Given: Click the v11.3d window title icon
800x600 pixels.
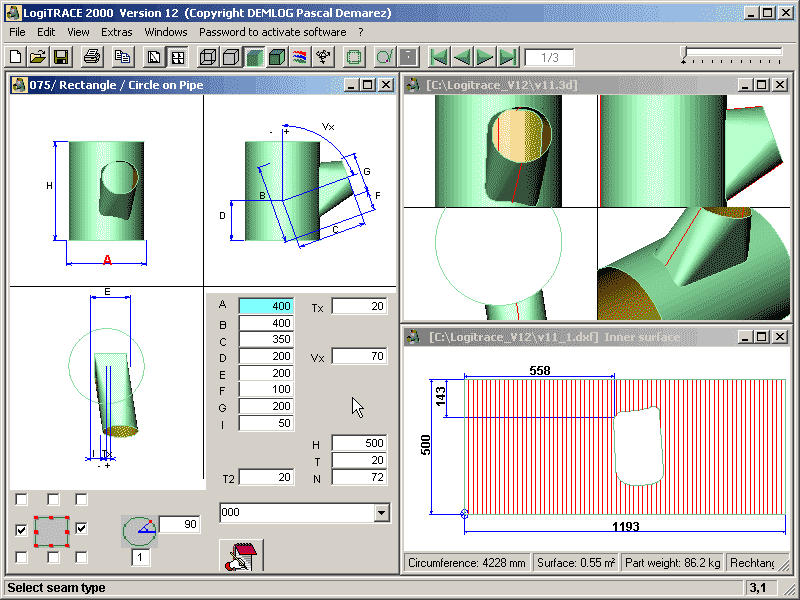Looking at the screenshot, I should [x=413, y=85].
